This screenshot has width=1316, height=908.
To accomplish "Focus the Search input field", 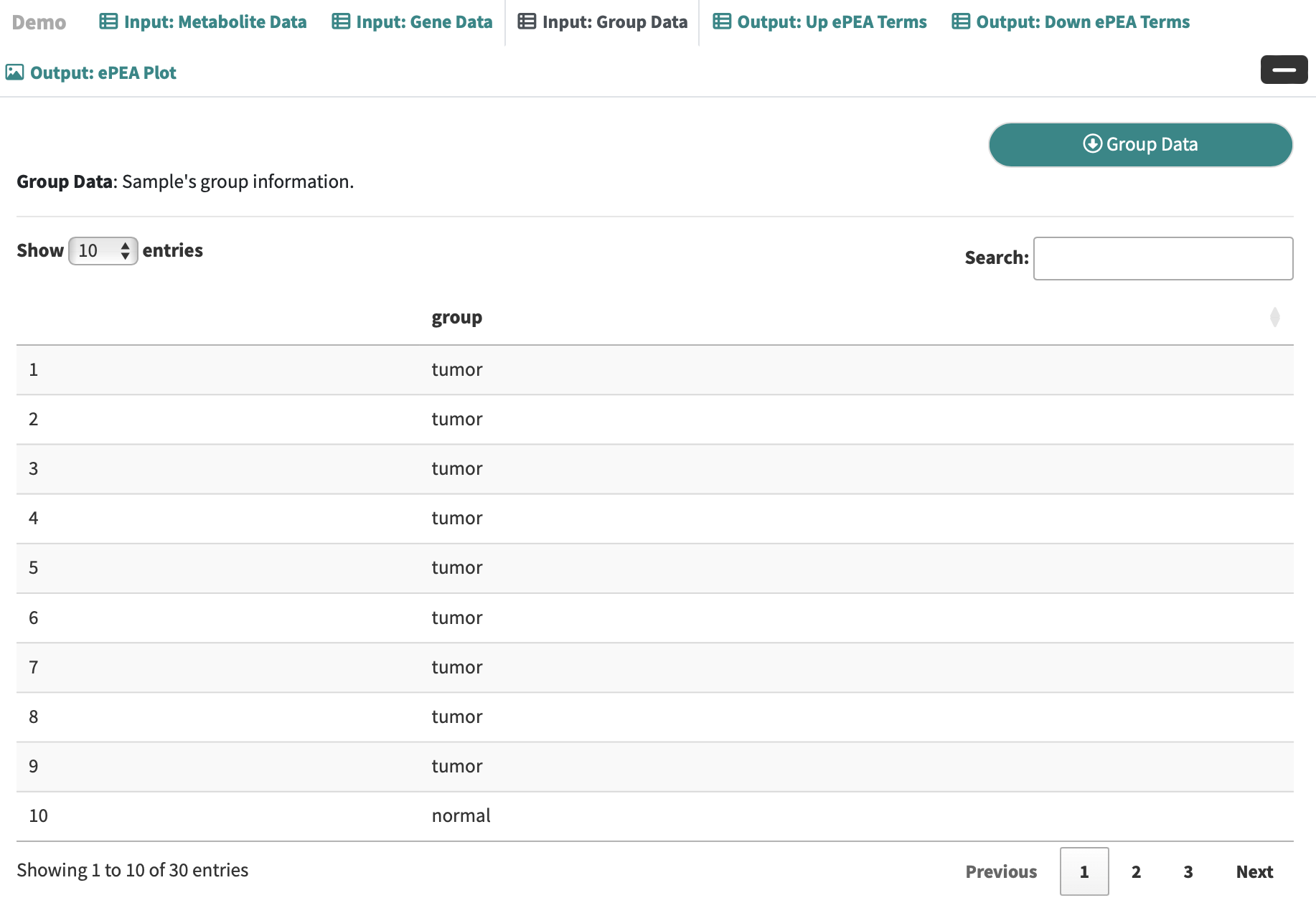I will click(1162, 258).
